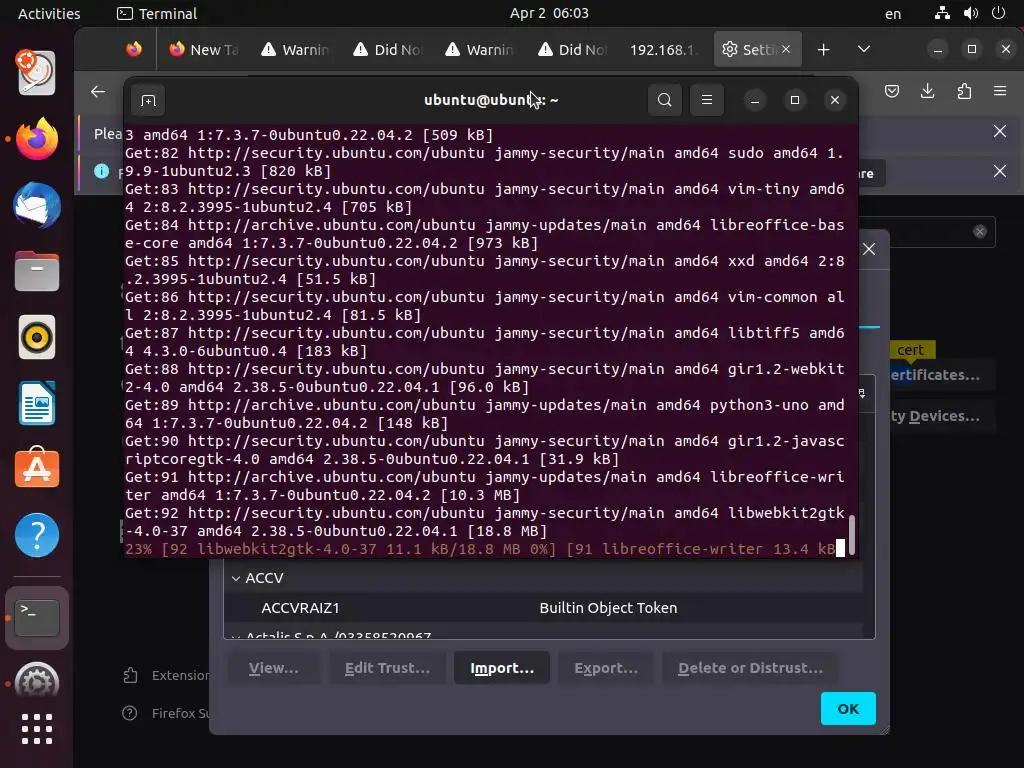Image resolution: width=1024 pixels, height=768 pixels.
Task: Switch to the first Warning tab
Action: [x=296, y=50]
